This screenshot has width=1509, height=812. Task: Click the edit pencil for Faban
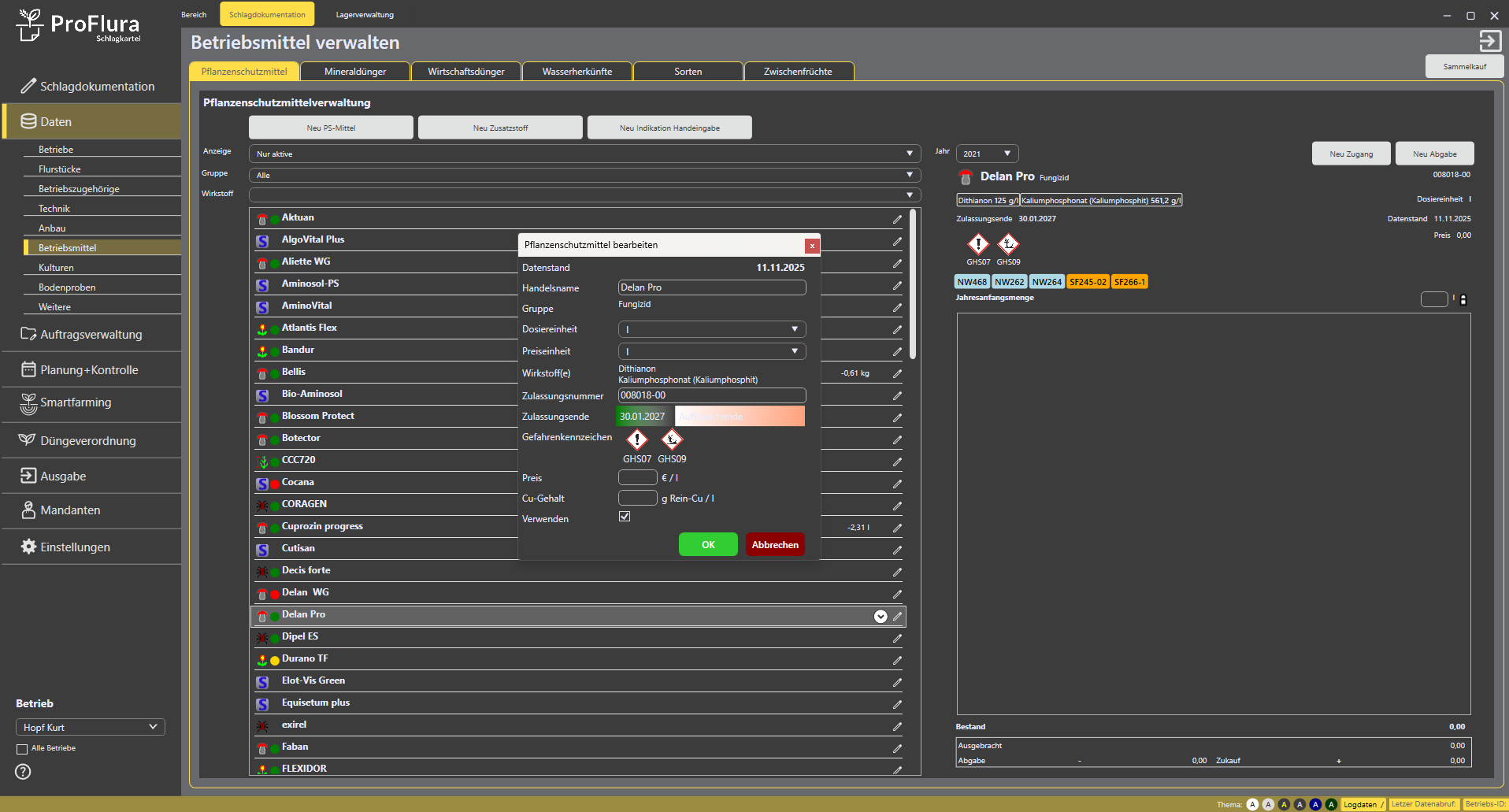(x=897, y=748)
